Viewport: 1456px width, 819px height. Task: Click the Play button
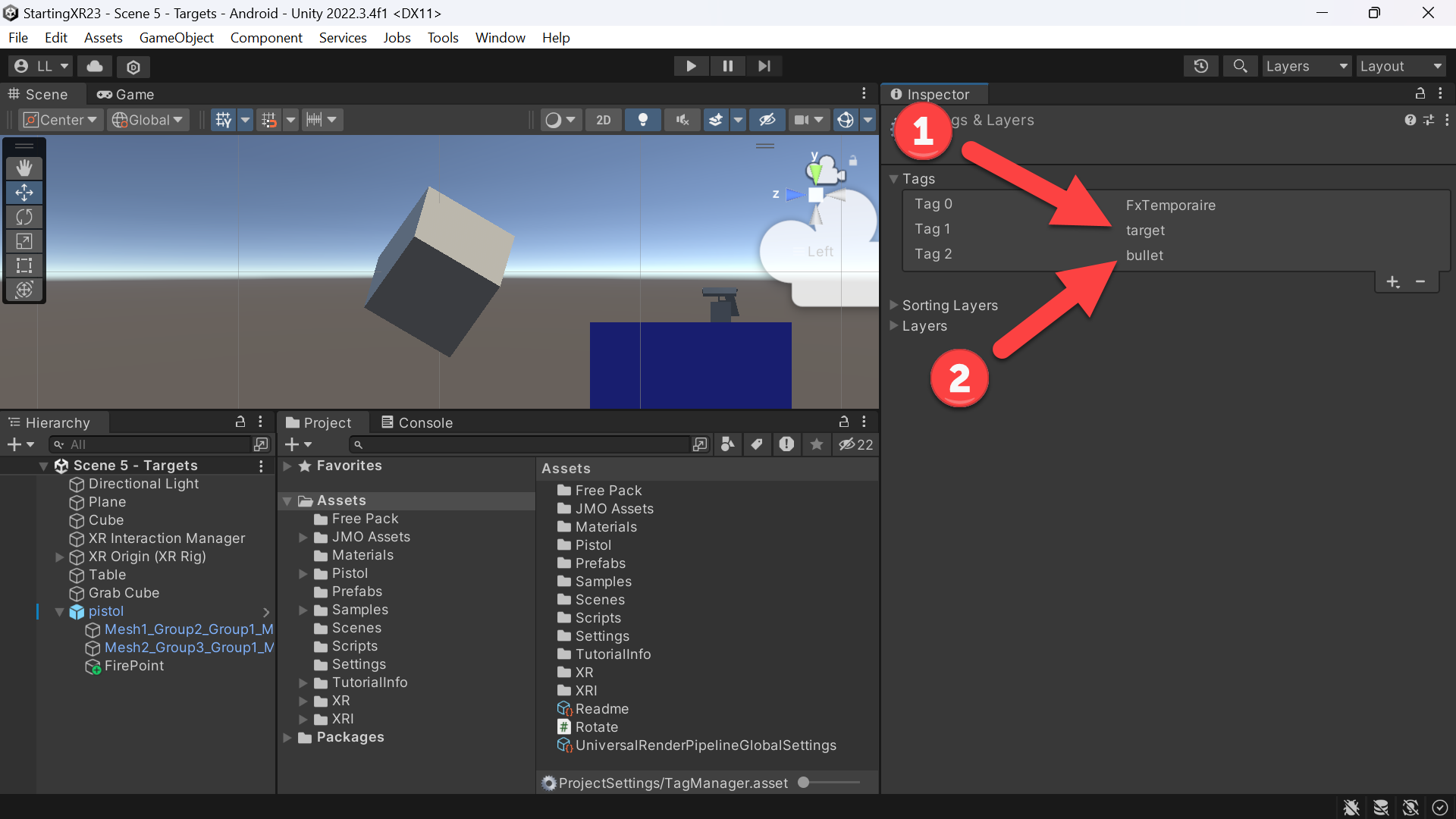click(x=691, y=66)
